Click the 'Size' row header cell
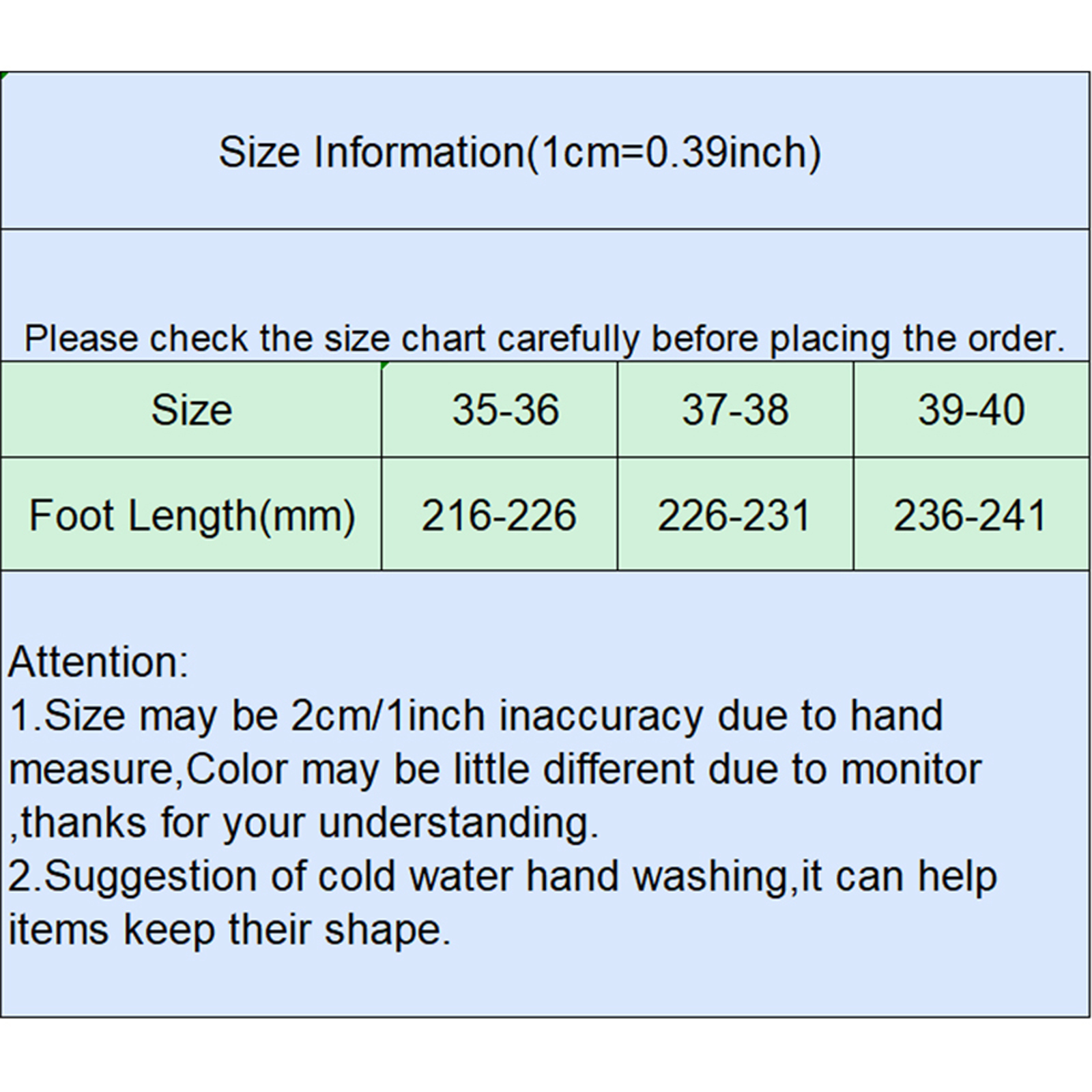Screen dimensions: 1092x1092 click(191, 409)
